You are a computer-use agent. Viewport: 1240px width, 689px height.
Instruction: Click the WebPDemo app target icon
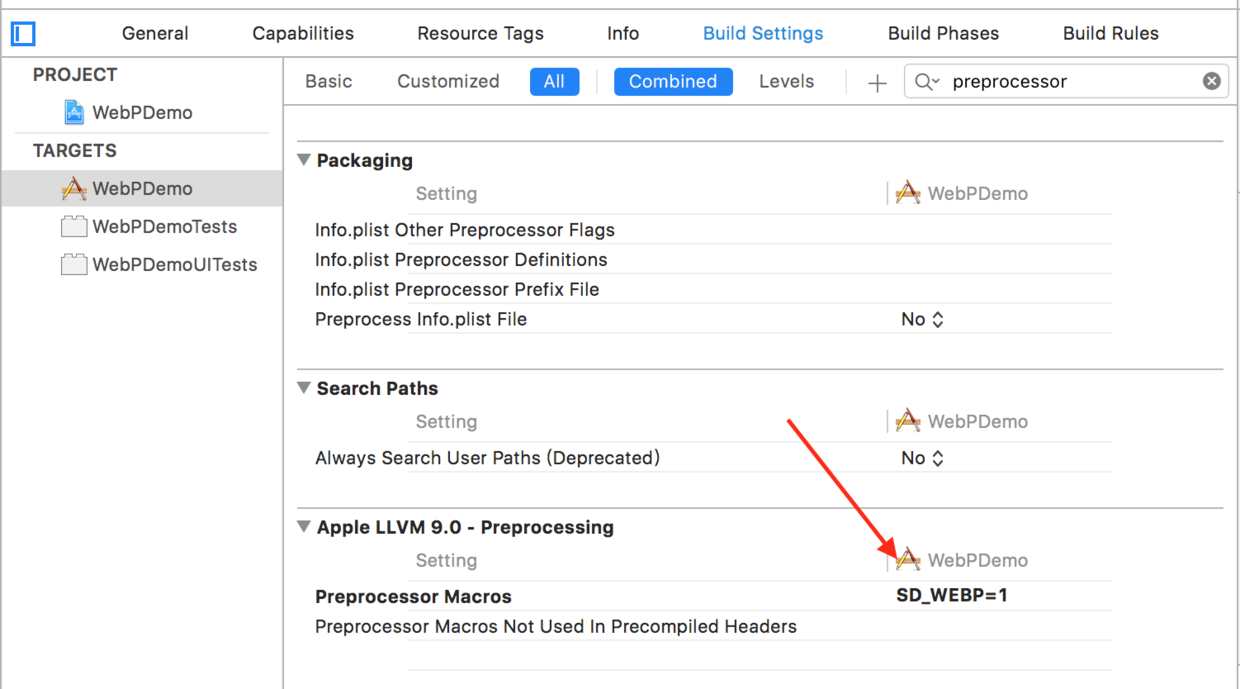pyautogui.click(x=74, y=188)
